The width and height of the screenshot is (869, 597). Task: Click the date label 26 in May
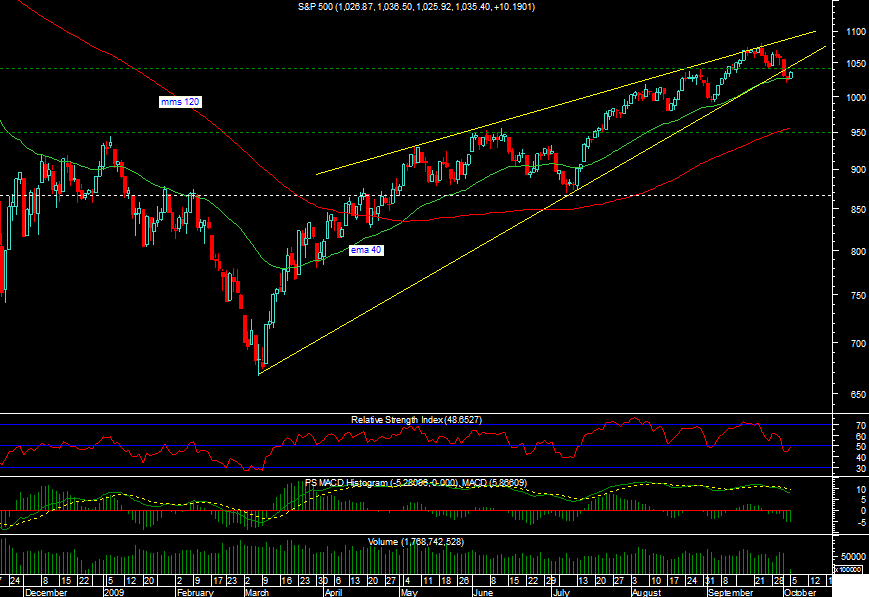click(x=464, y=580)
